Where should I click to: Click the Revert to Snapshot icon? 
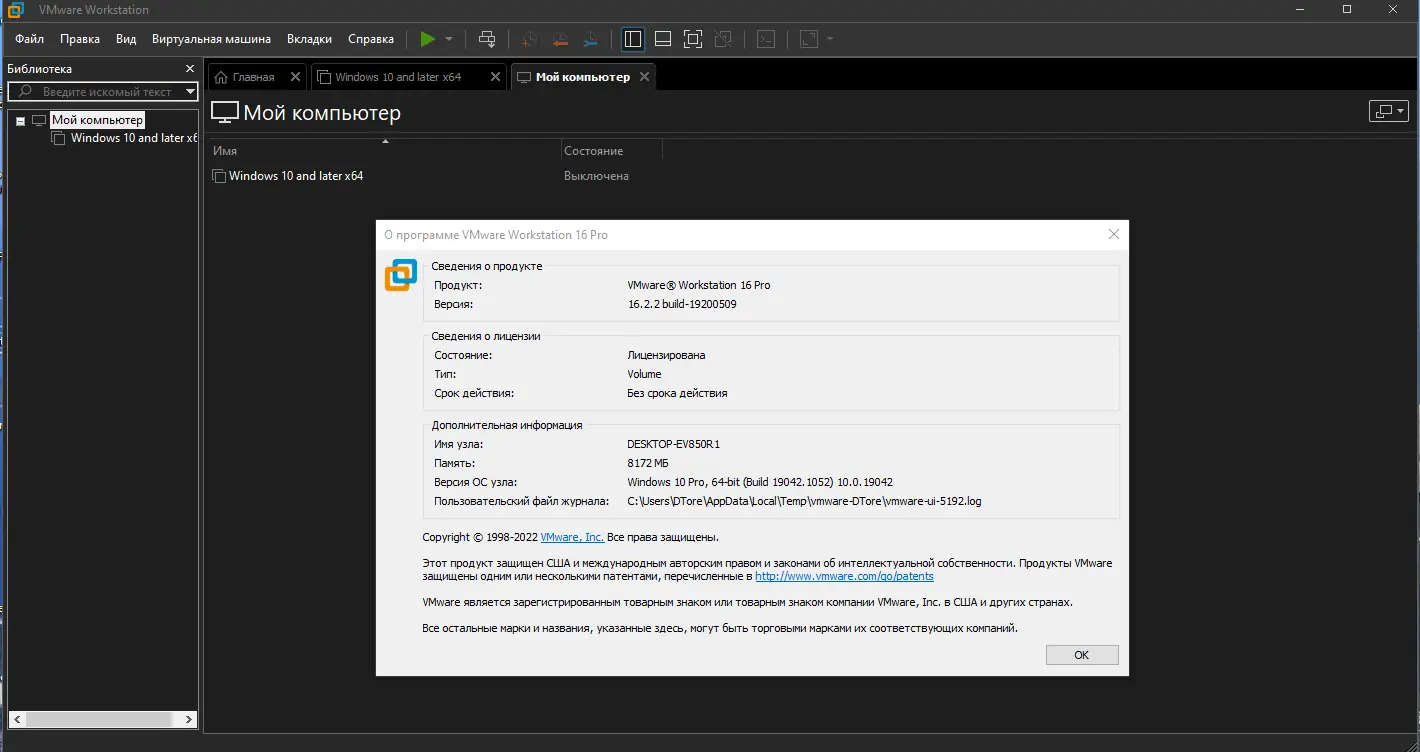(560, 39)
